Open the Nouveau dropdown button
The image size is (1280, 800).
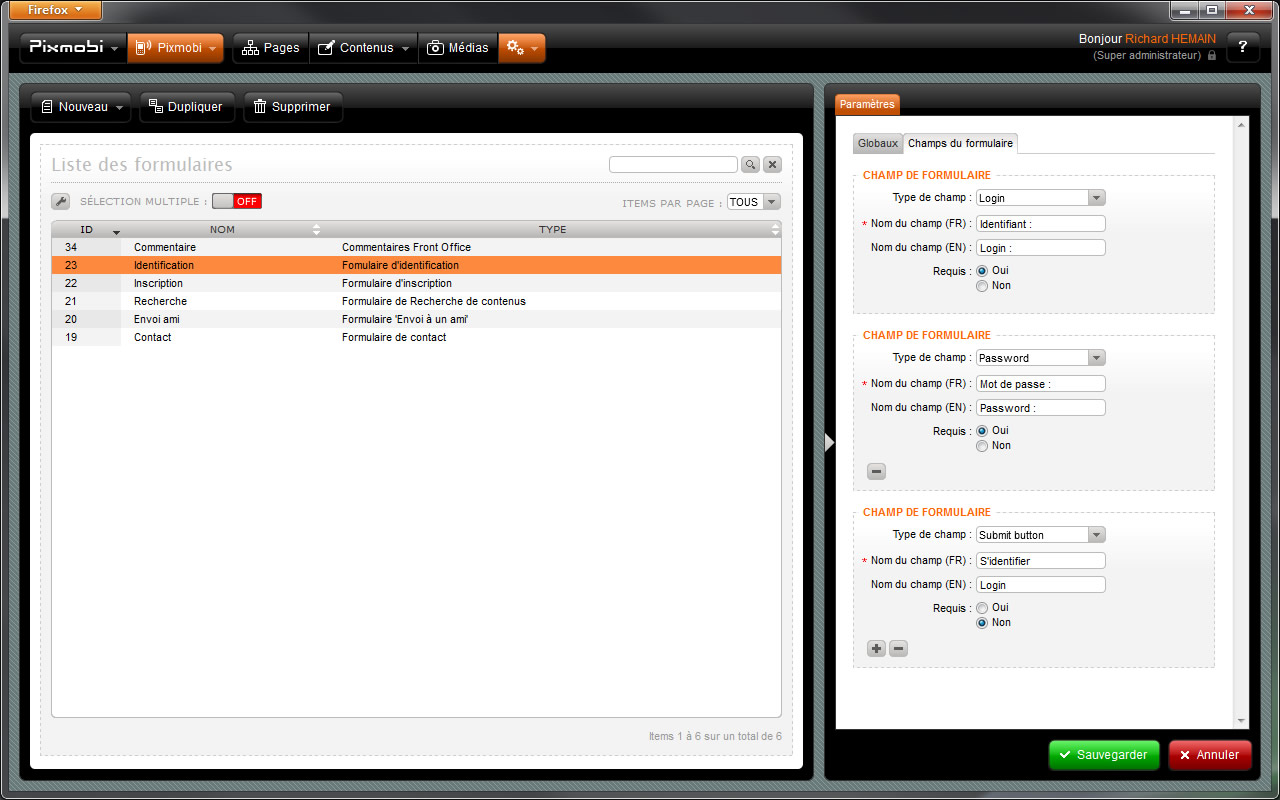click(x=82, y=107)
